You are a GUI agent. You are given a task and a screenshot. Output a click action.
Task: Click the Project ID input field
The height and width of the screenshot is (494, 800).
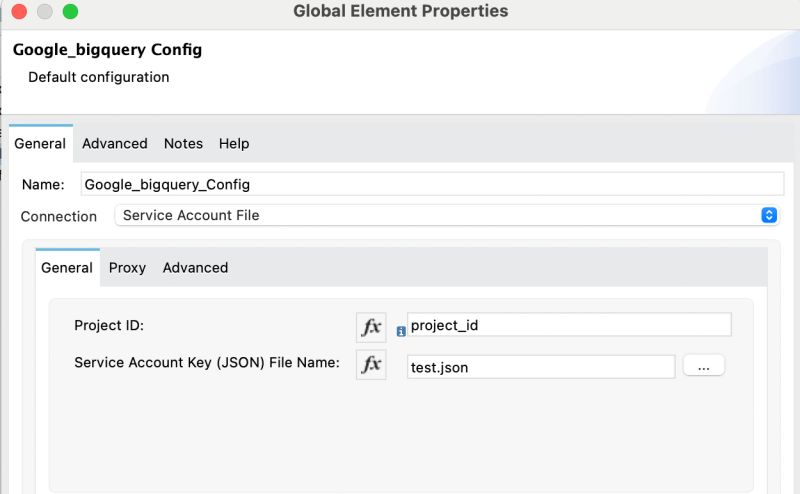click(569, 325)
